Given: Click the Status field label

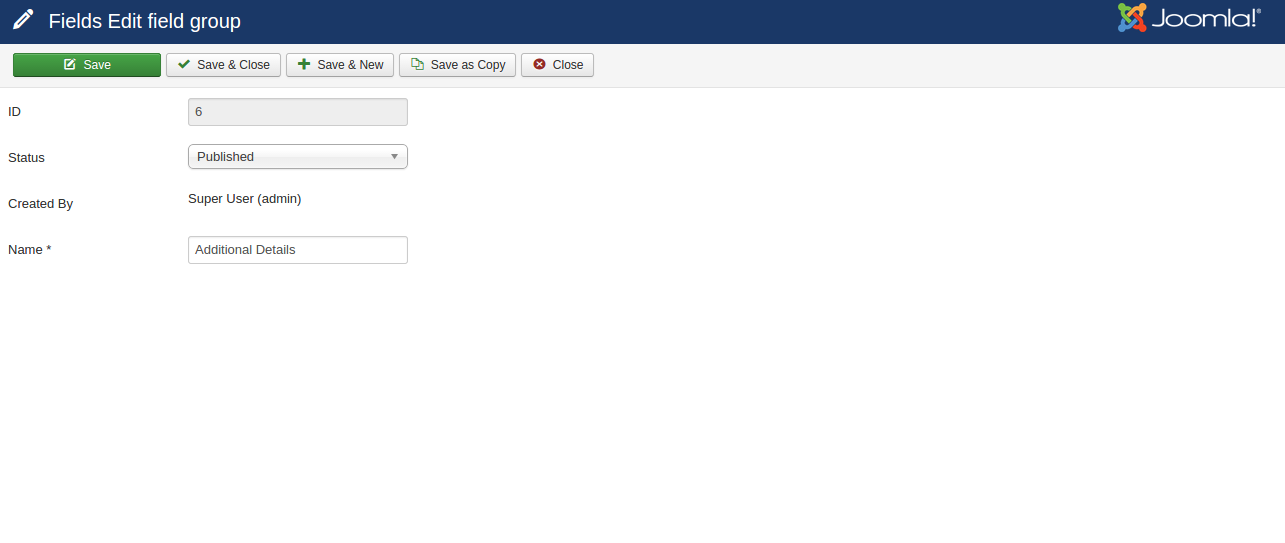Looking at the screenshot, I should [x=26, y=158].
